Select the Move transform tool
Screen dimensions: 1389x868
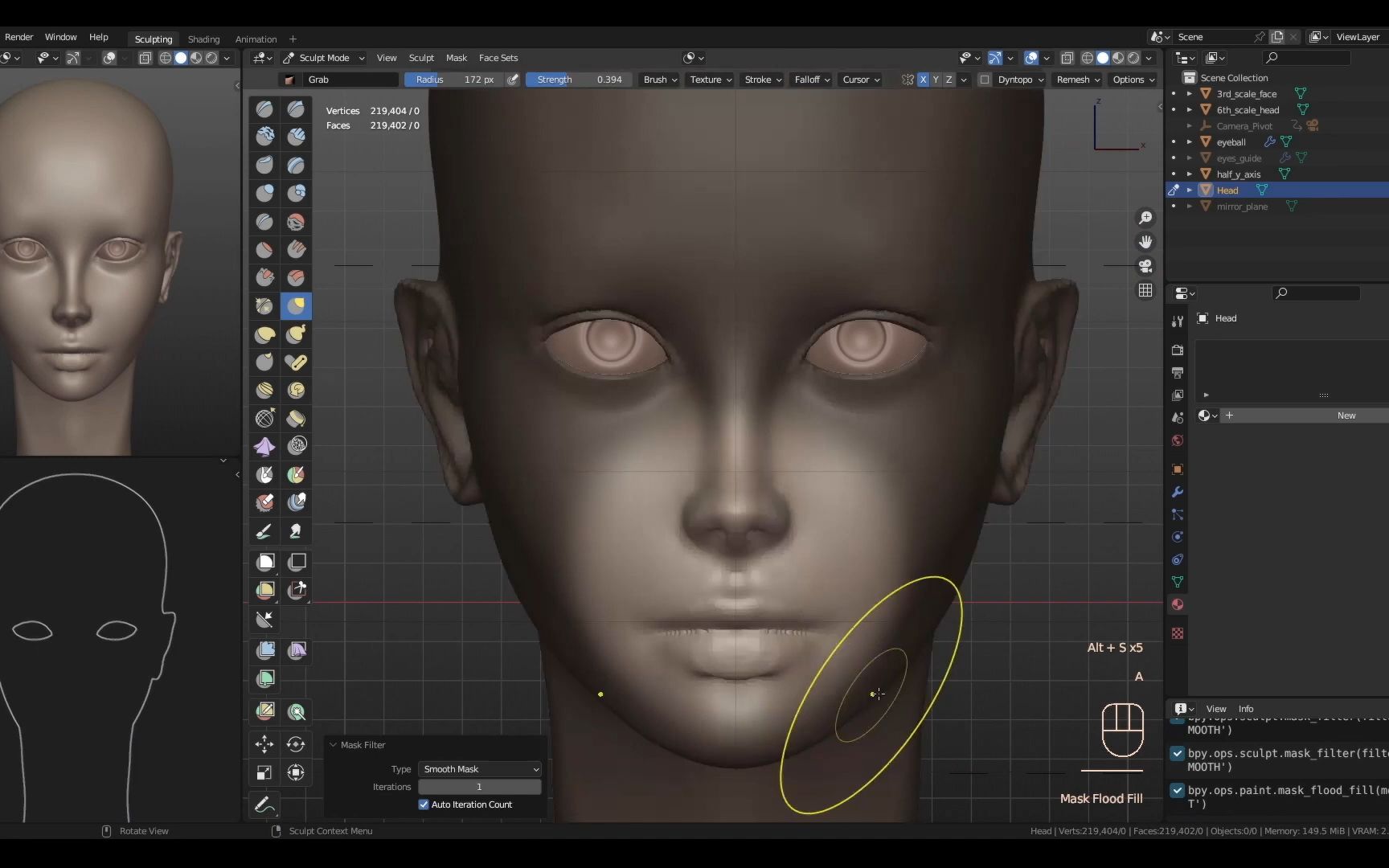[x=264, y=745]
